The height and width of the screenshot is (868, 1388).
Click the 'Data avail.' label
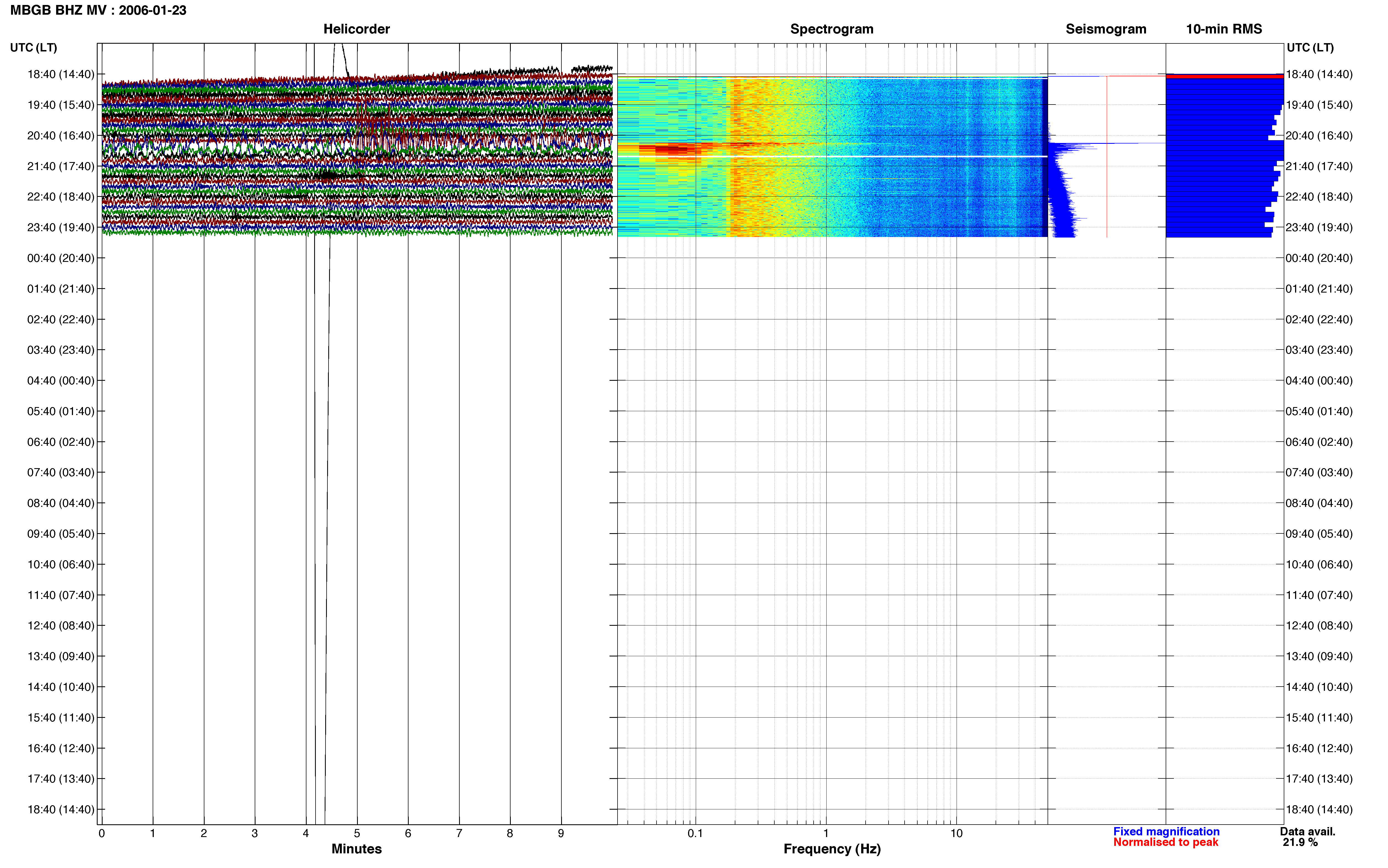1308,832
